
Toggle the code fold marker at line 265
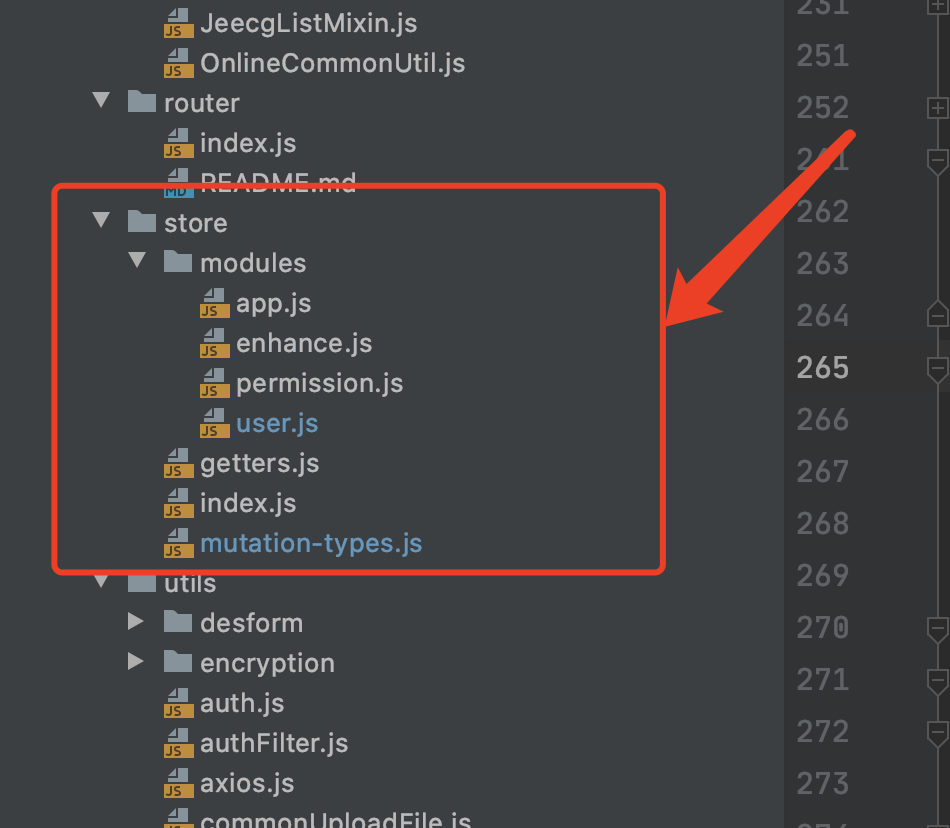pyautogui.click(x=936, y=368)
